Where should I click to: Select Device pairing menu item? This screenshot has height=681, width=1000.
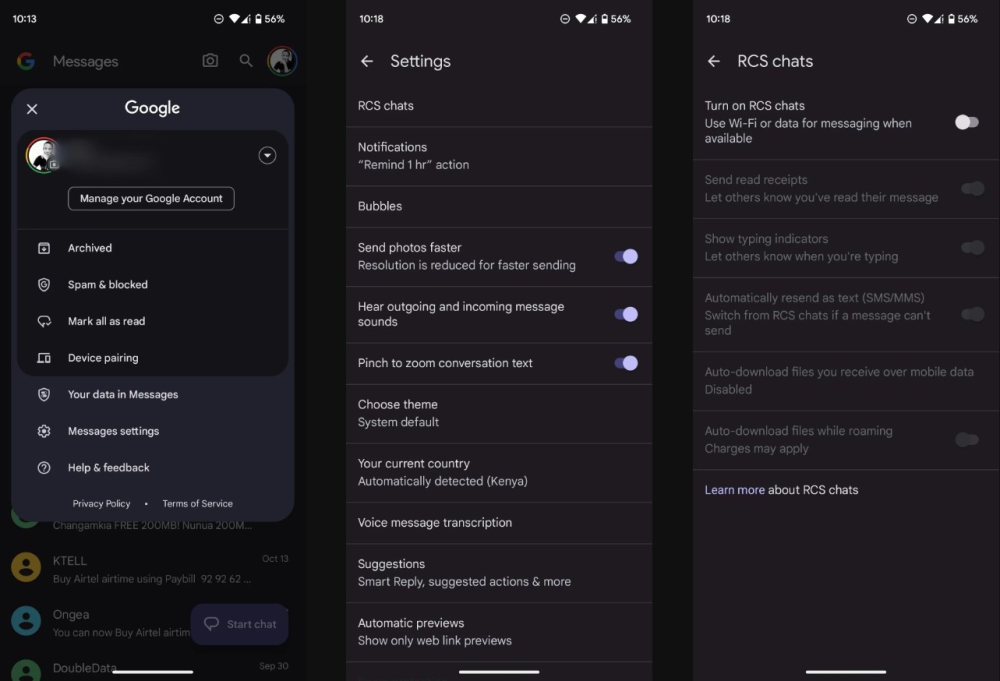(103, 358)
